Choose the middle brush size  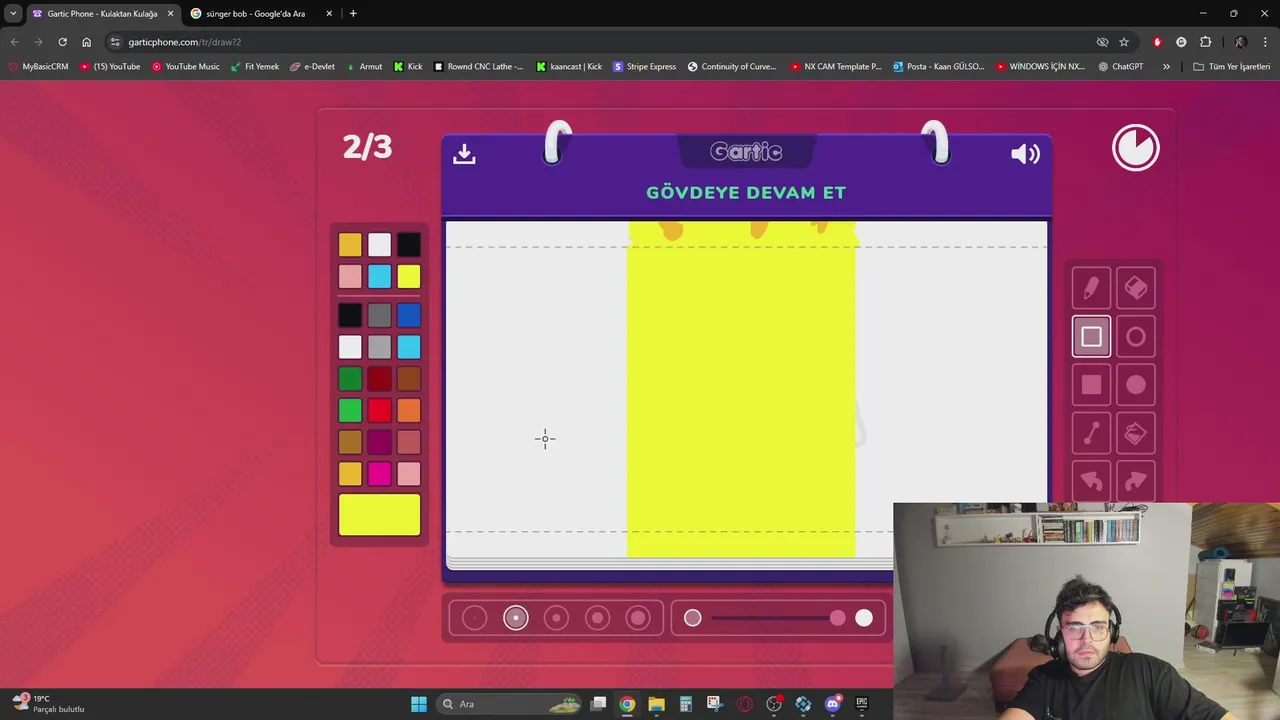(x=556, y=618)
